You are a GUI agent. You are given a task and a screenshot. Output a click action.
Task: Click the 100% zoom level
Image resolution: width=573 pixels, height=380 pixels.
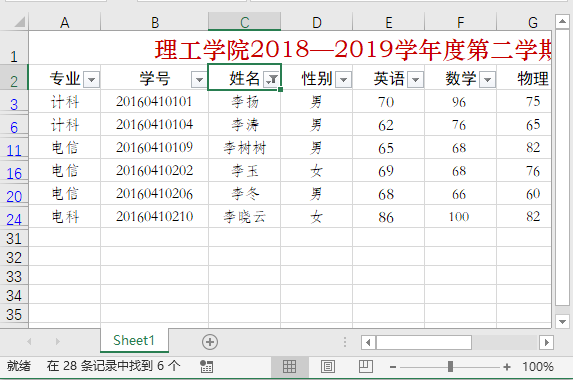coord(538,366)
